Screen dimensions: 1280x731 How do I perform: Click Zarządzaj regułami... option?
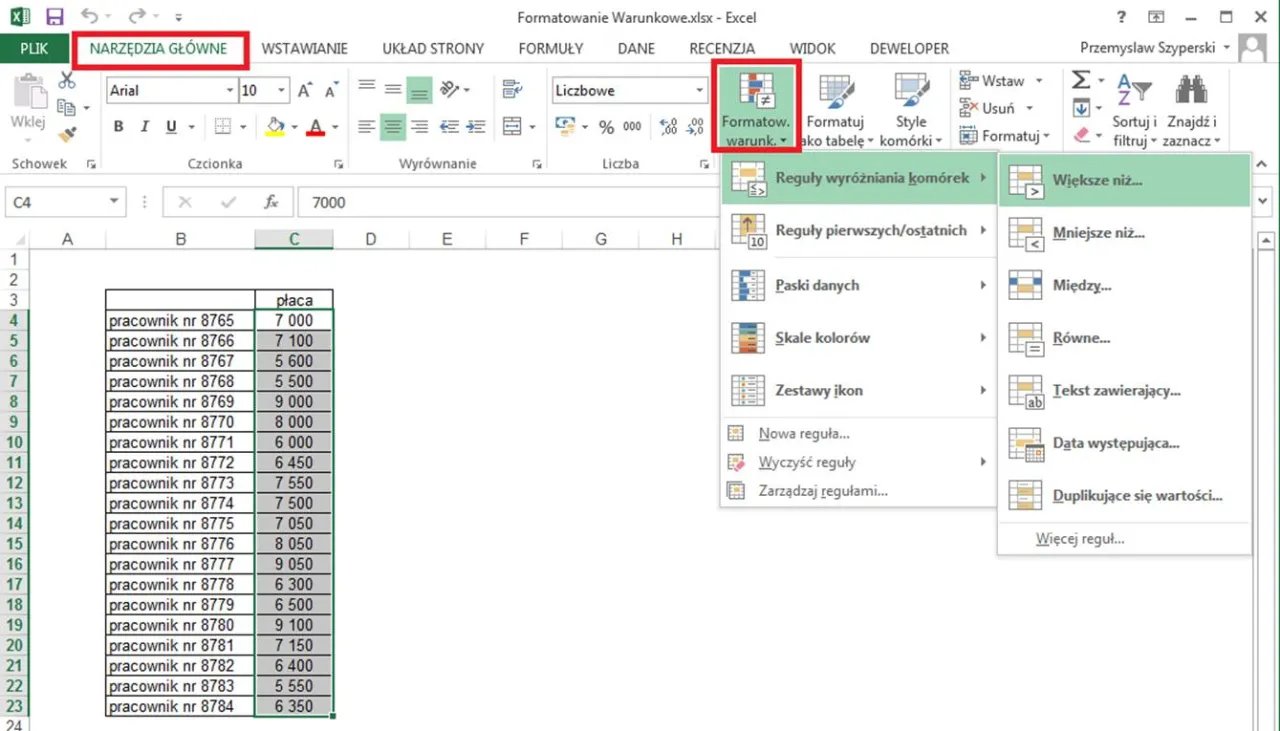click(x=822, y=491)
